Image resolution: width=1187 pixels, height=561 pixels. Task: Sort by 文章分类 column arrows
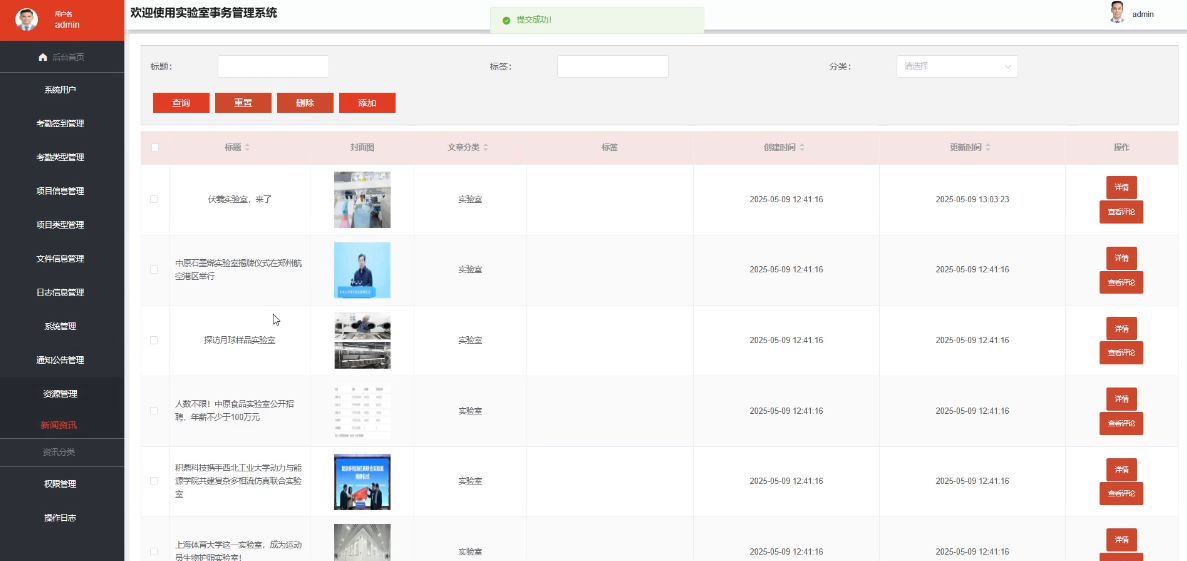[486, 148]
